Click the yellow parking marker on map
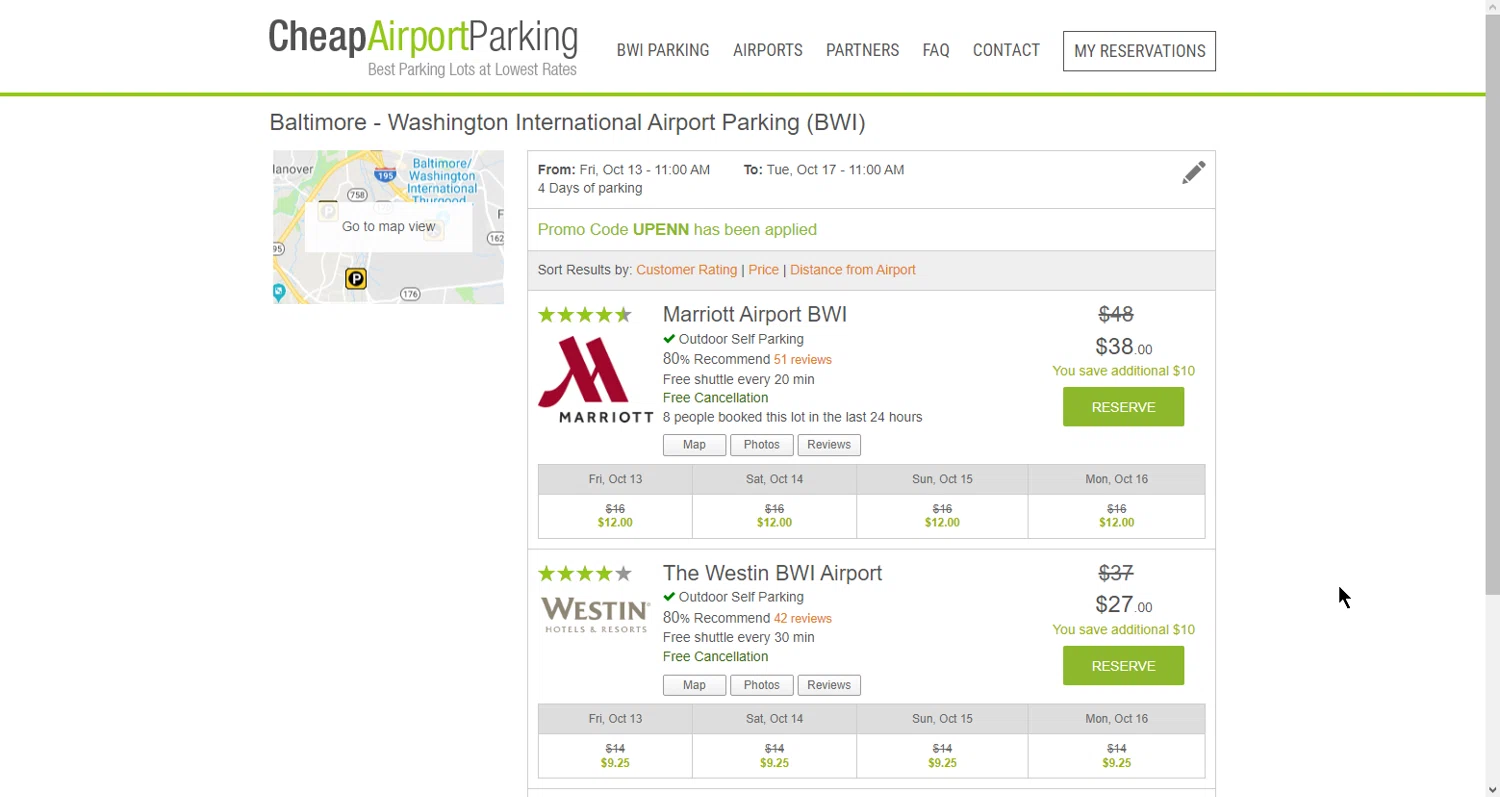The width and height of the screenshot is (1500, 797). [x=355, y=279]
